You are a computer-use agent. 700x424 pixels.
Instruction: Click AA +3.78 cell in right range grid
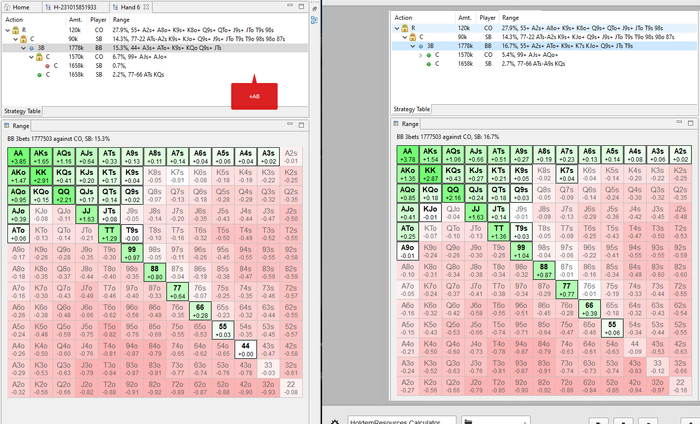click(x=408, y=154)
